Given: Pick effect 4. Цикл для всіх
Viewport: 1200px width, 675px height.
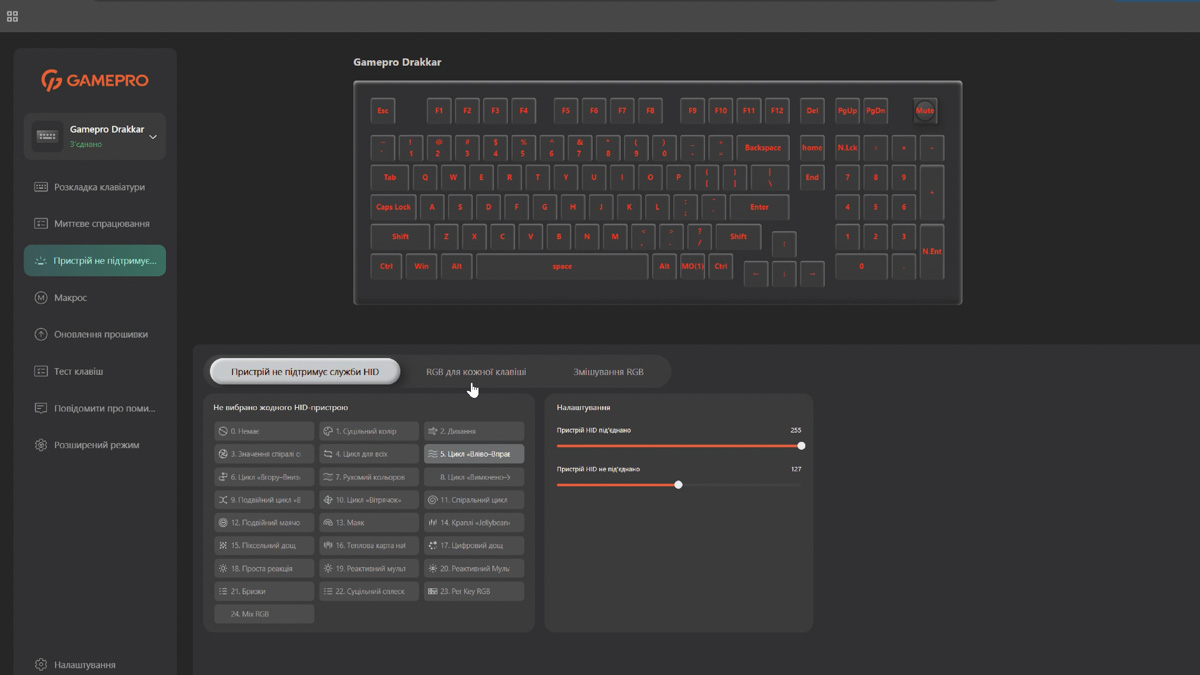Looking at the screenshot, I should [369, 454].
